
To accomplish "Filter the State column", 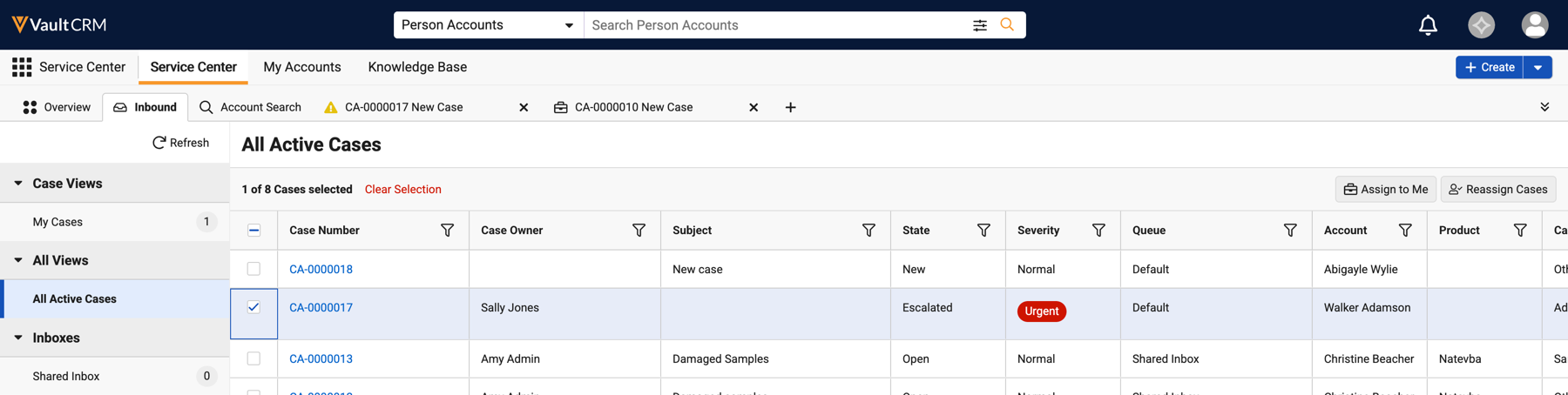I will tap(983, 231).
